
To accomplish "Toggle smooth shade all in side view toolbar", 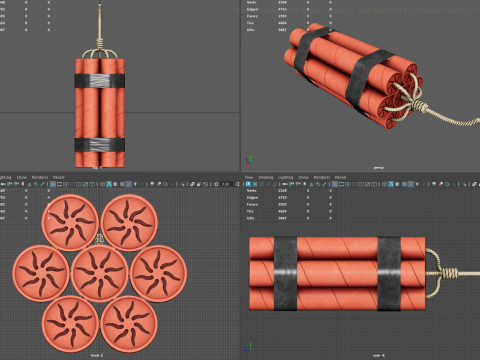I will (x=391, y=184).
